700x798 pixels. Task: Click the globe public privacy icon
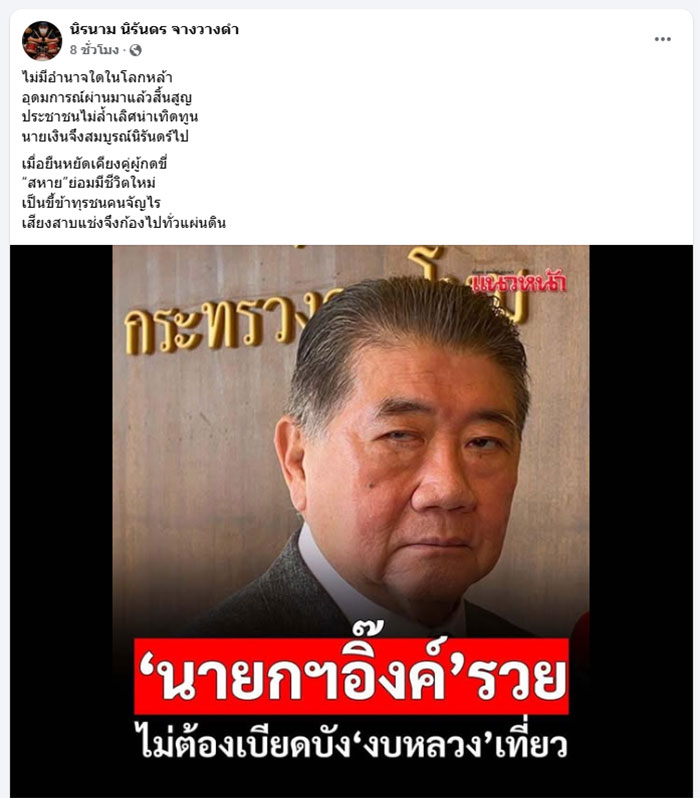coord(135,50)
